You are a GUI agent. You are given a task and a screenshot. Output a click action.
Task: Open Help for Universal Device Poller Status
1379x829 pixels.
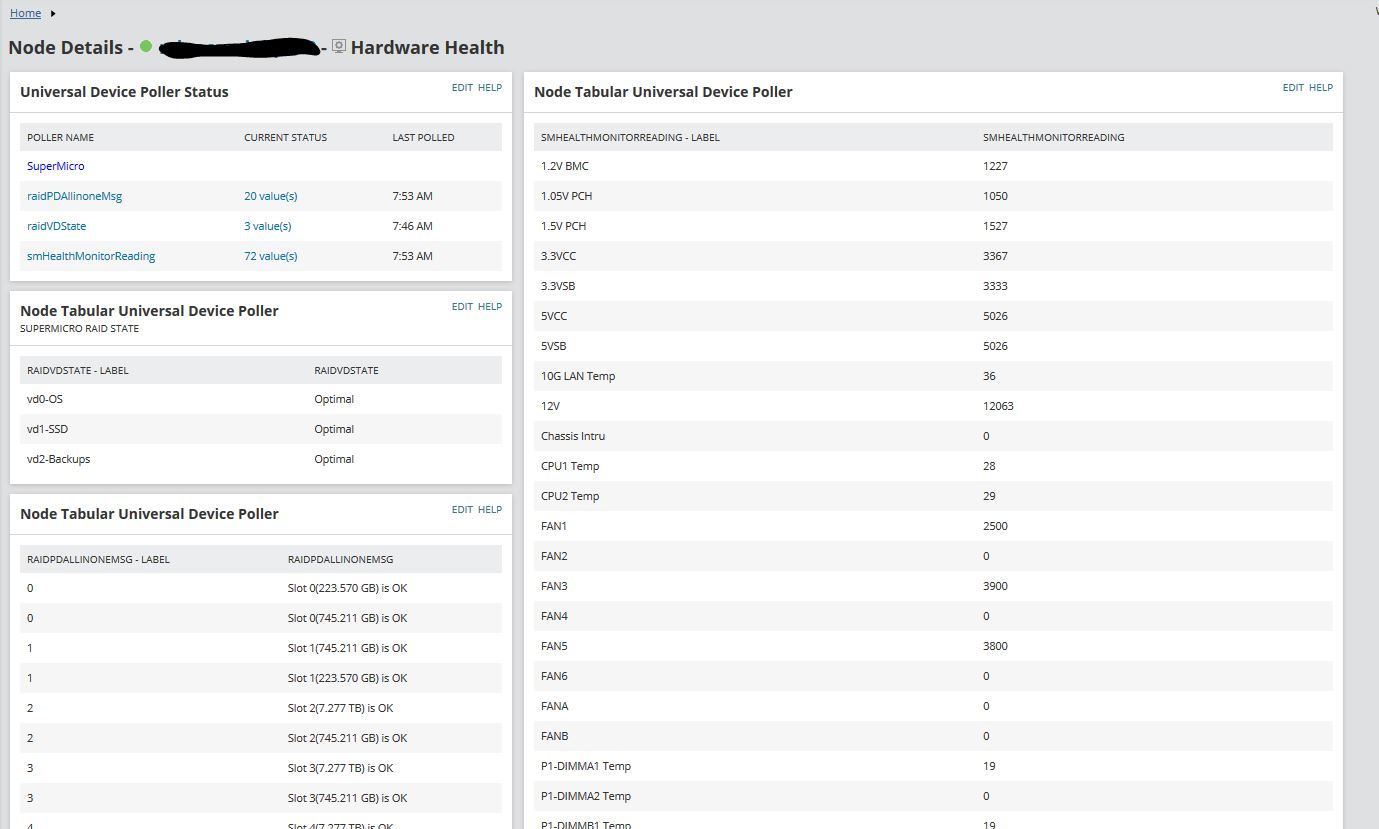490,88
